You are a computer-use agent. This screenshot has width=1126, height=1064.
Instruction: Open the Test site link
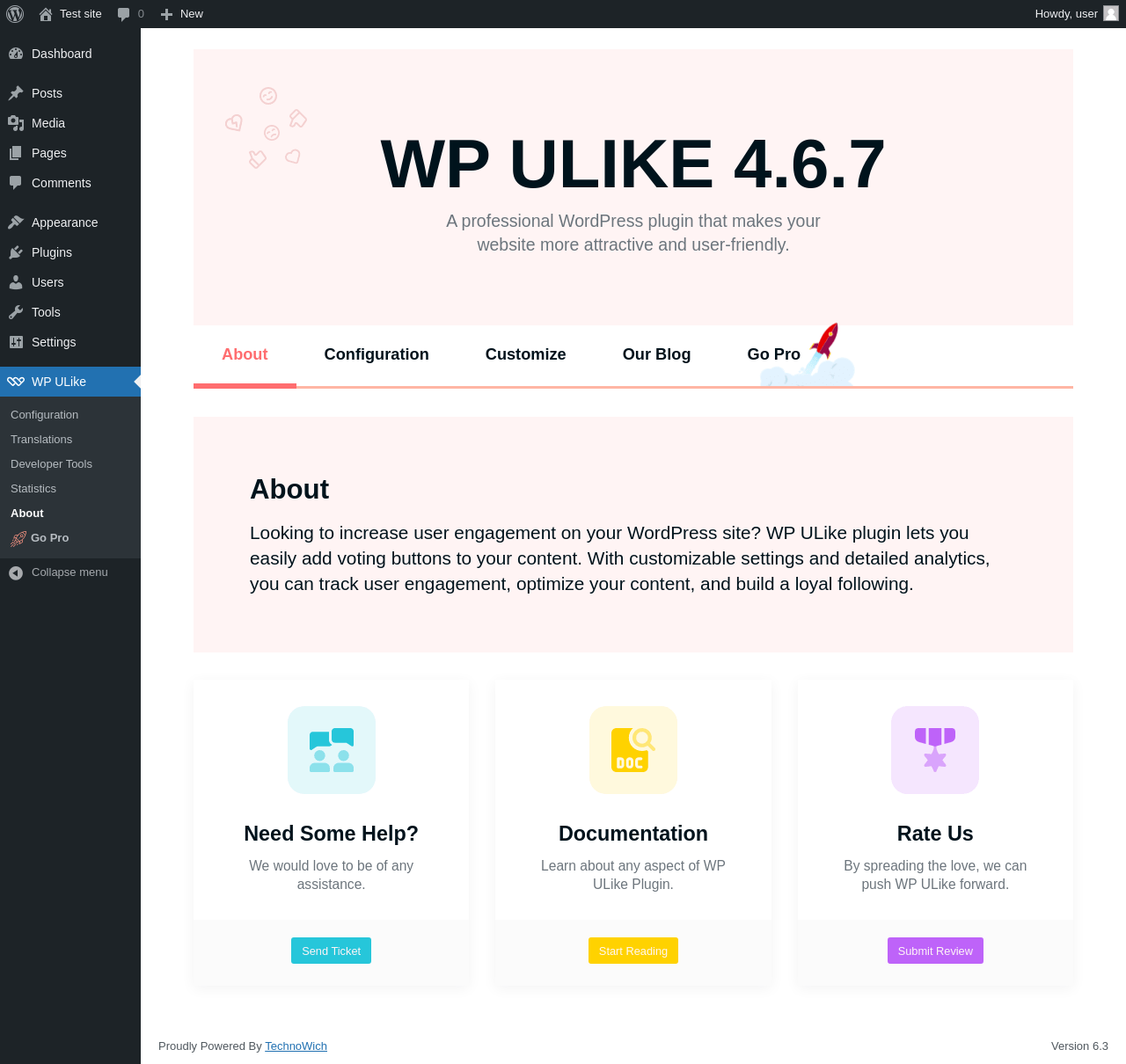[81, 14]
